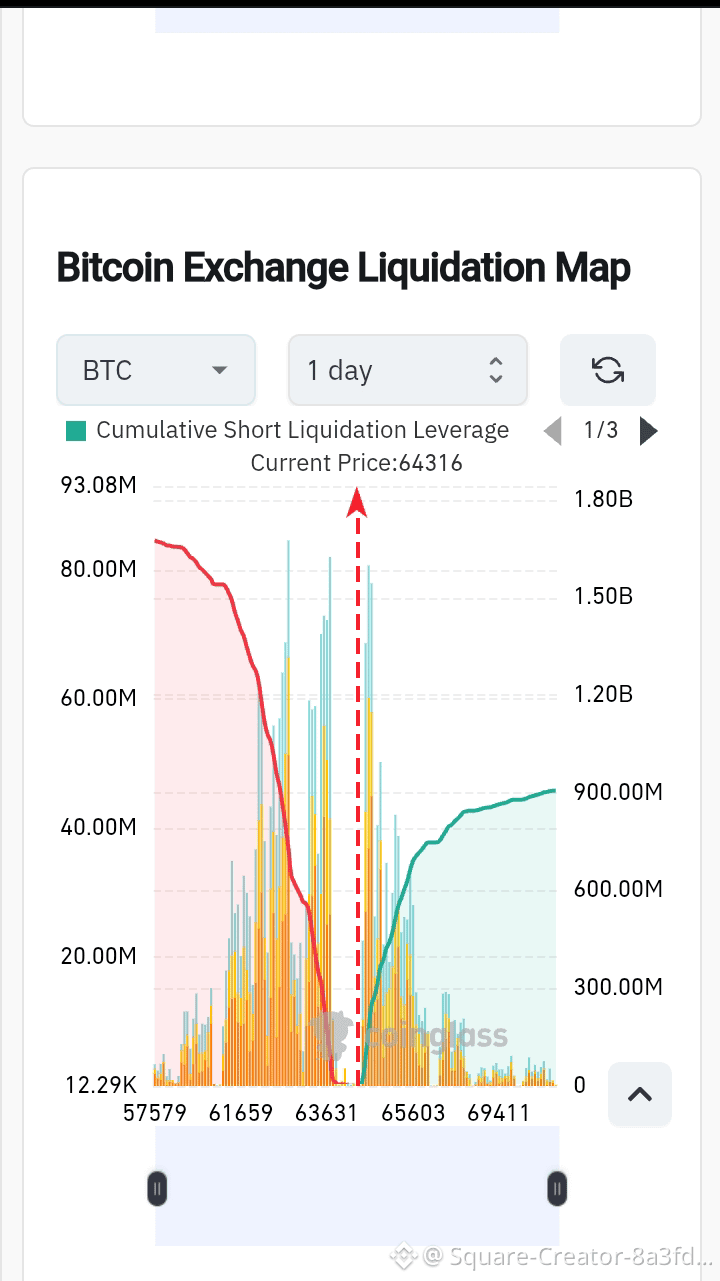Click the 65603 price axis label
Screen dimensions: 720x1281
pyautogui.click(x=413, y=1113)
